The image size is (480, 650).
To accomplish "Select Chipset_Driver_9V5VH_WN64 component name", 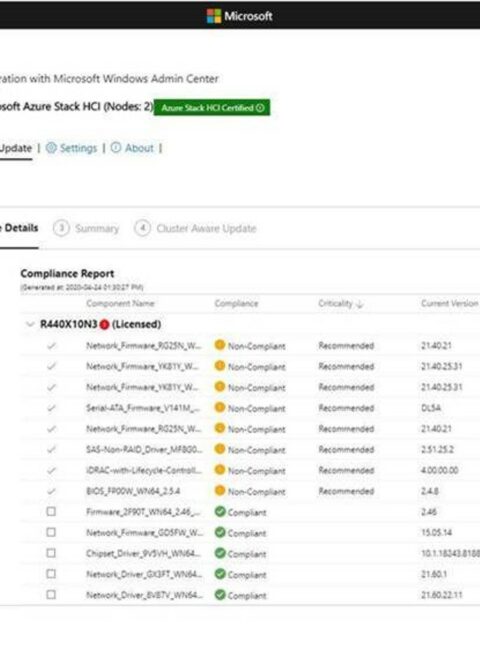I will pyautogui.click(x=143, y=553).
